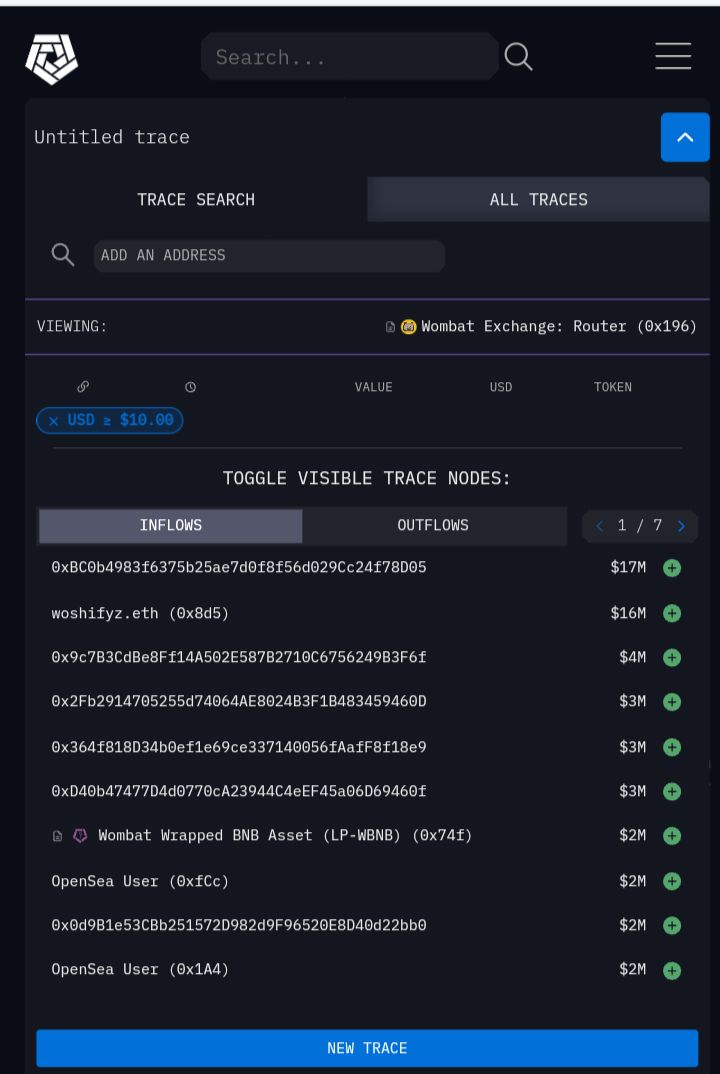Add Wombat Wrapped BNB Asset node

[x=672, y=836]
